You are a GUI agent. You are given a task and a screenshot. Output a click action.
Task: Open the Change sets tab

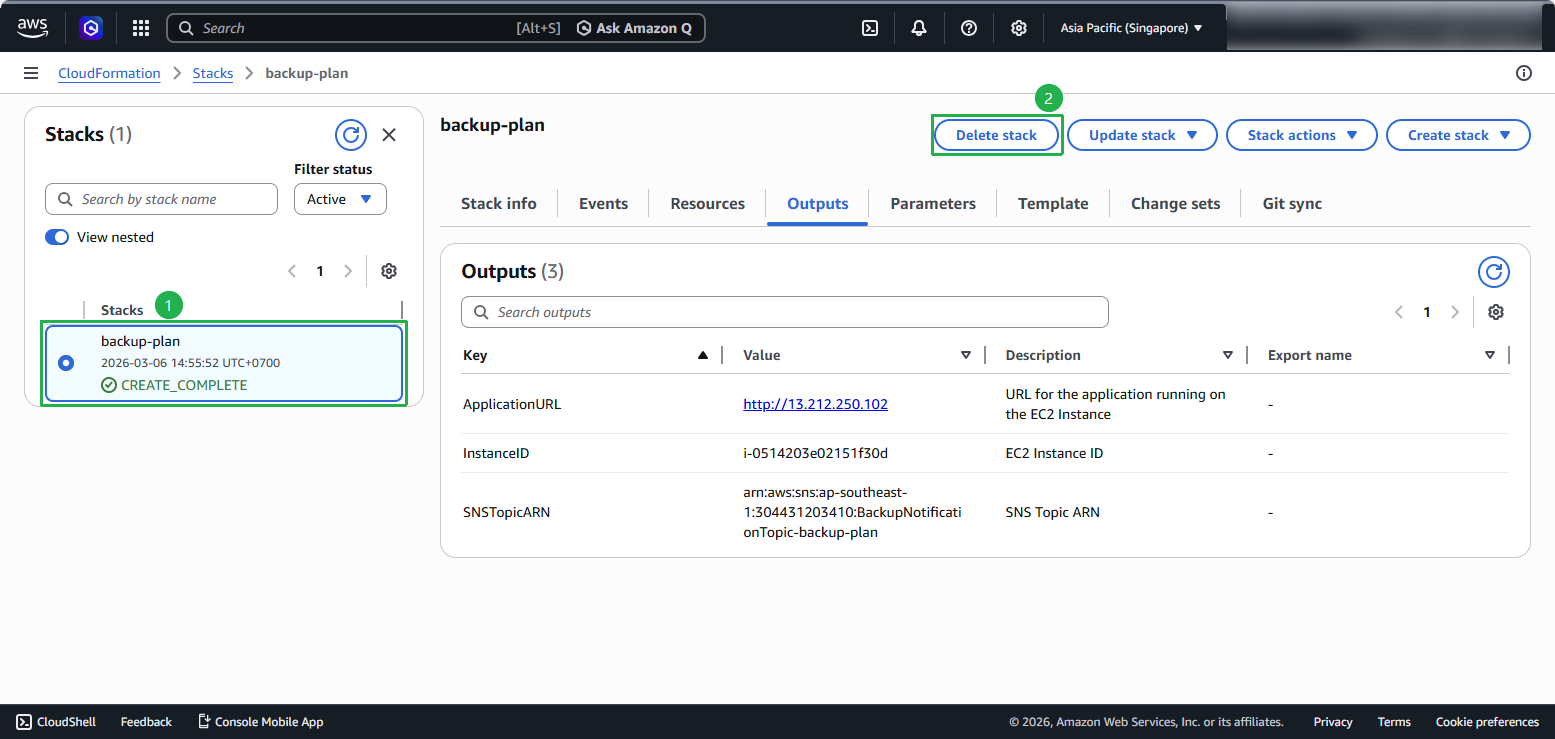coord(1176,204)
